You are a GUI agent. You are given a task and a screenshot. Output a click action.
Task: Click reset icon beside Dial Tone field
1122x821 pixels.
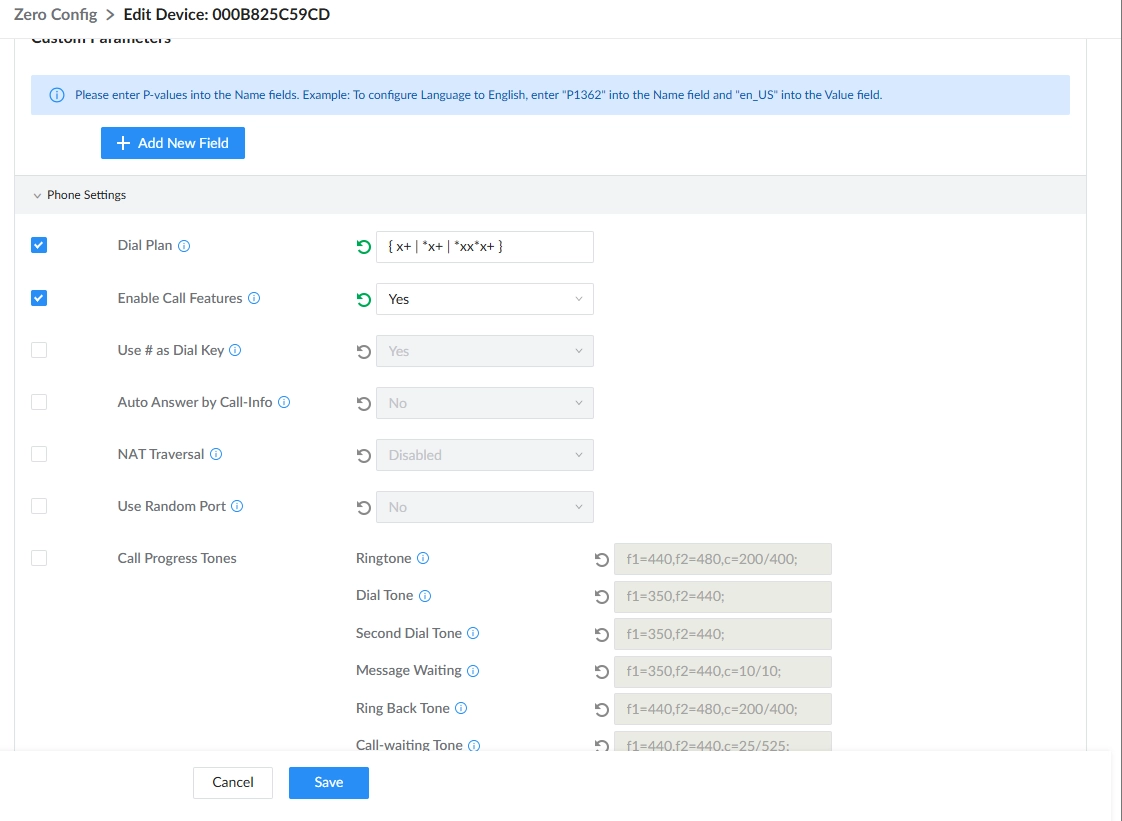point(602,597)
